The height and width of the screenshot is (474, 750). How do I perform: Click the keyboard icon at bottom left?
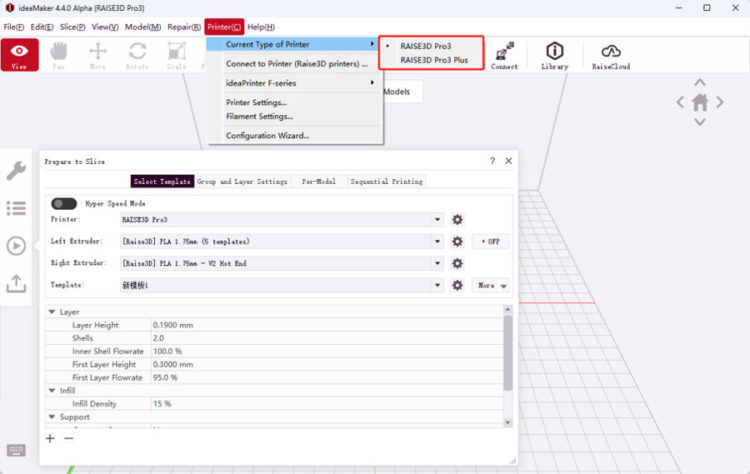[16, 450]
